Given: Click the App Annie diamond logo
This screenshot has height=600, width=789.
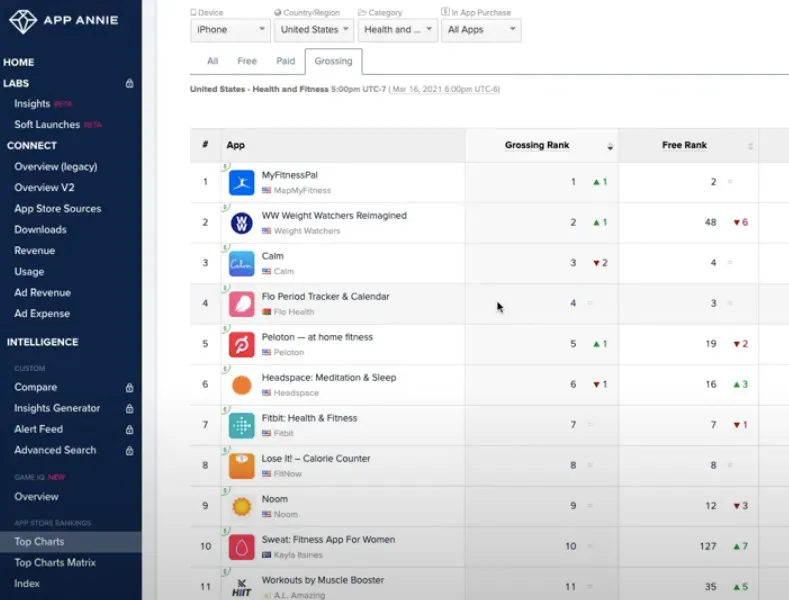Looking at the screenshot, I should pyautogui.click(x=23, y=21).
